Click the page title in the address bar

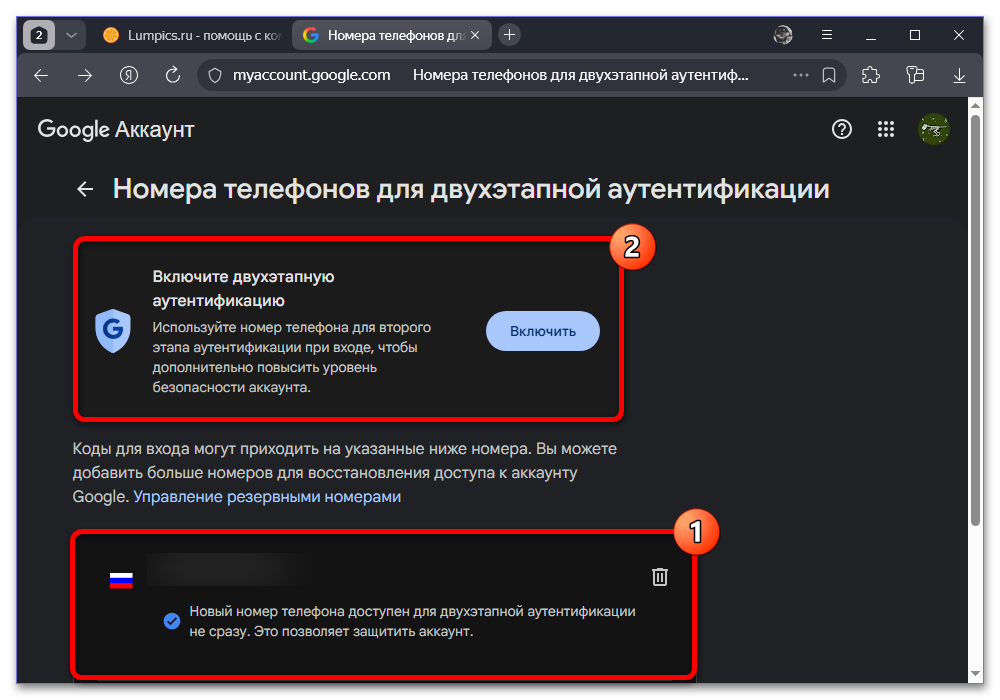[580, 75]
